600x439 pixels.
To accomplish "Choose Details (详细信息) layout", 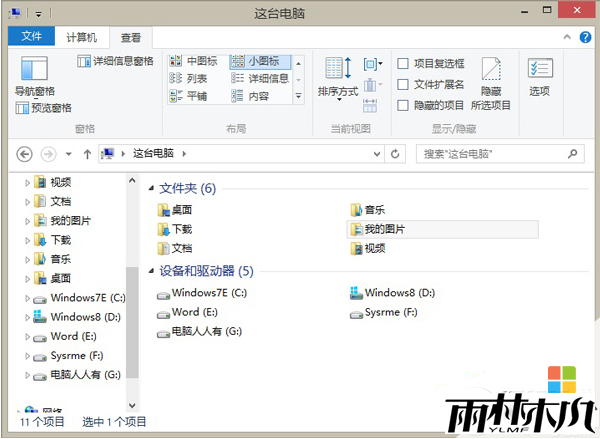I will coord(260,78).
